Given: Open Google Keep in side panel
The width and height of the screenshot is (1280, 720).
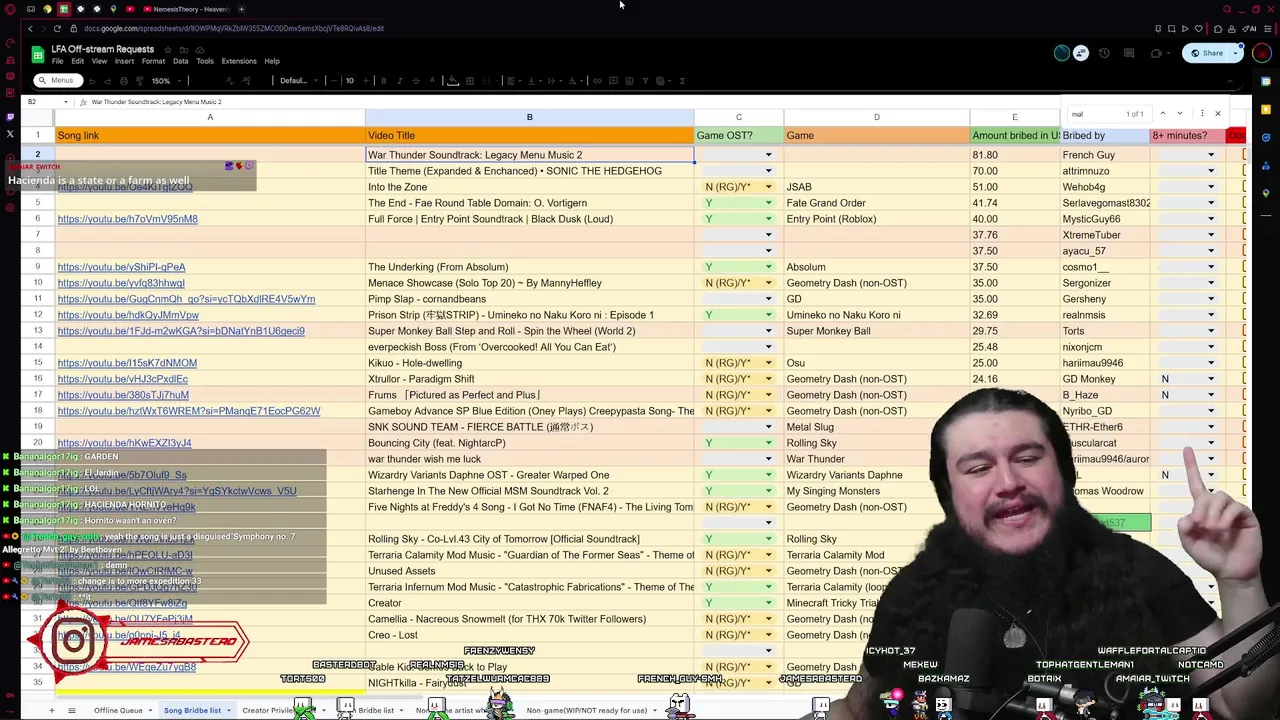Looking at the screenshot, I should [x=1266, y=110].
